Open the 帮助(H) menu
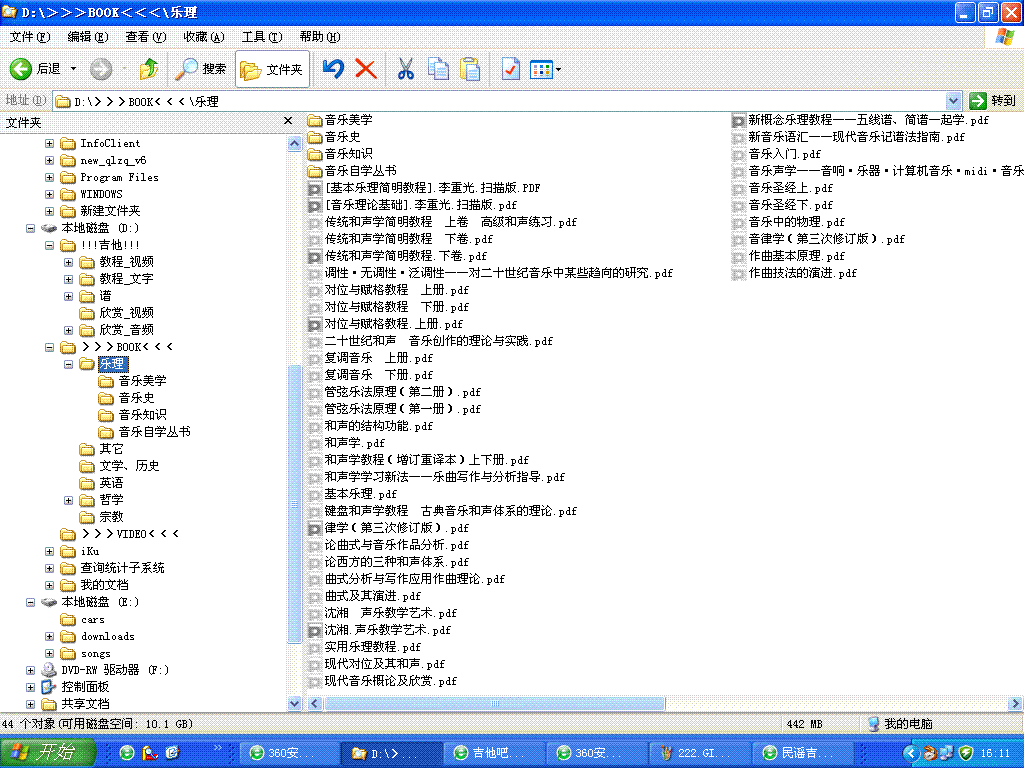 (320, 37)
